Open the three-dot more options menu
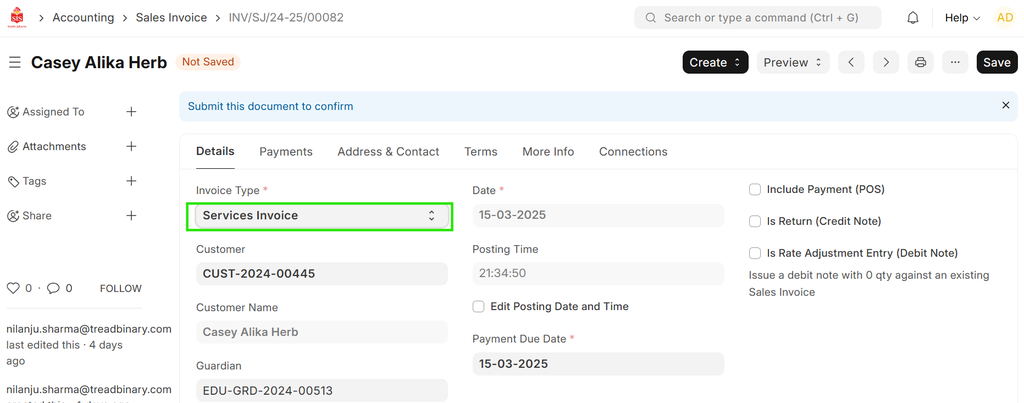 pos(955,62)
